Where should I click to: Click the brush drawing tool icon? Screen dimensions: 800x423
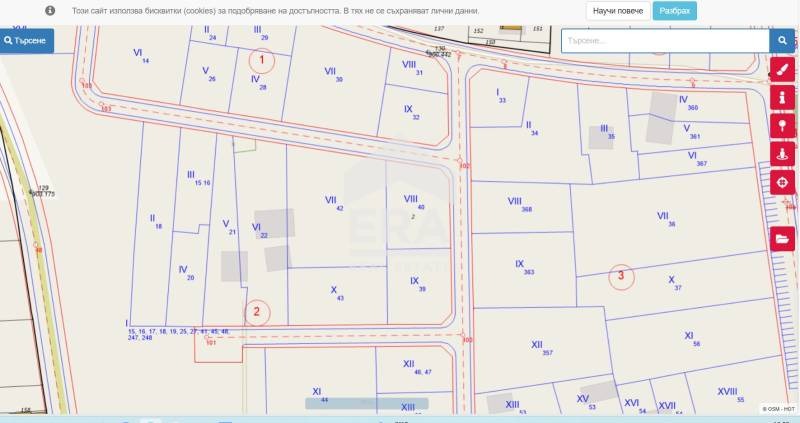(782, 70)
